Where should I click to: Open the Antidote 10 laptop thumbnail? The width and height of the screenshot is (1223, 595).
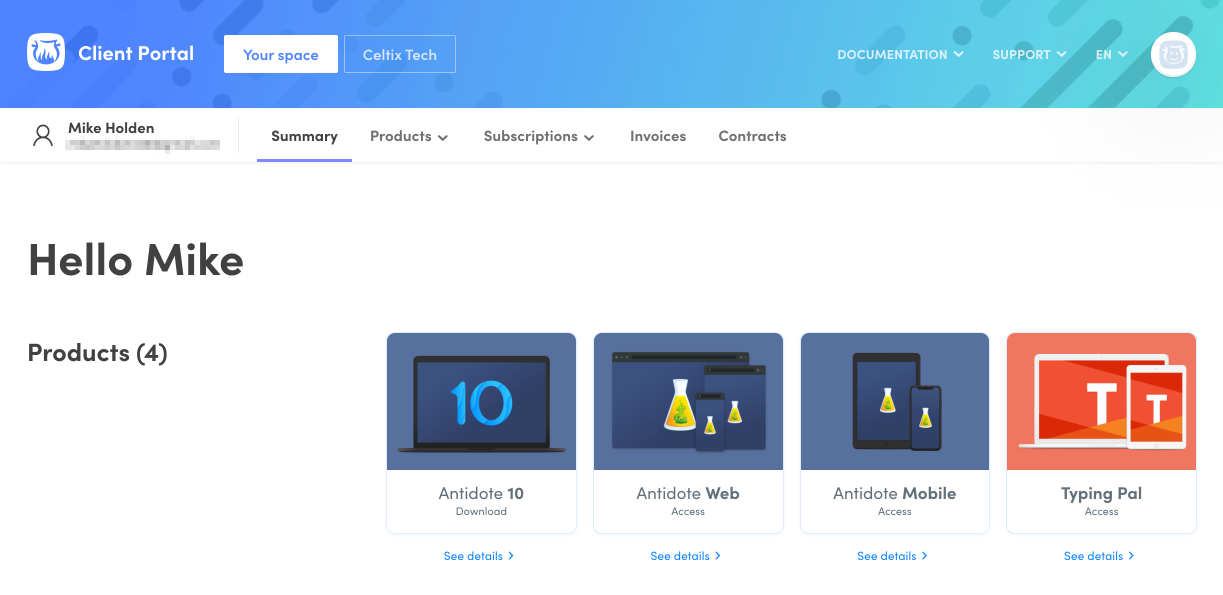click(x=481, y=401)
